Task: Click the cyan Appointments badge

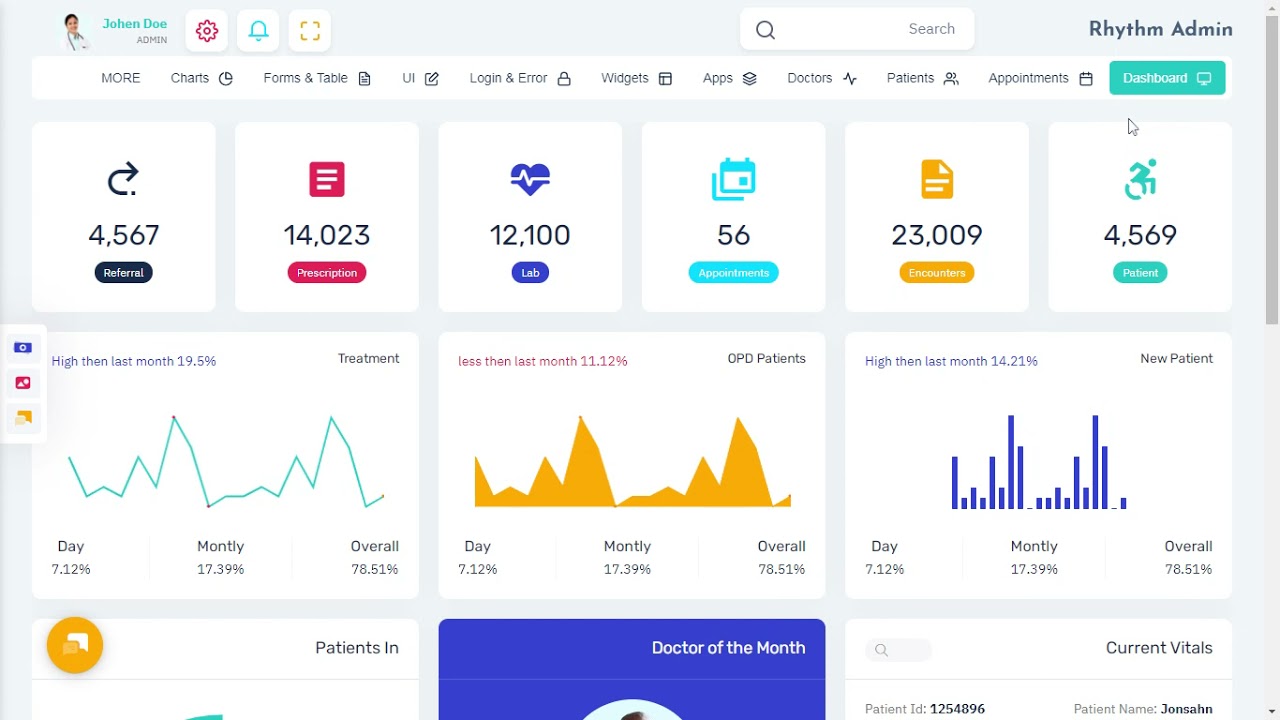Action: click(x=733, y=273)
